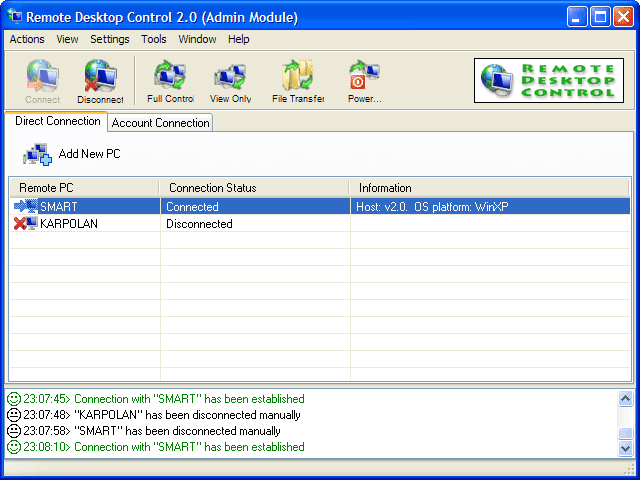Screen dimensions: 640x480
Task: Click the 23:07:45 connection established log line
Action: pos(164,399)
